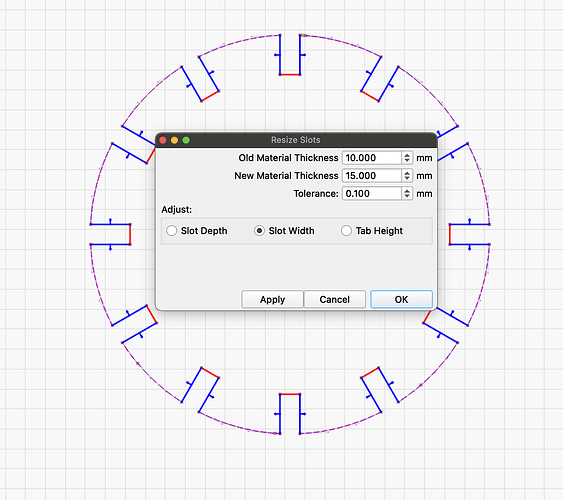This screenshot has width=563, height=500.
Task: Click the Tolerance value field
Action: click(372, 193)
